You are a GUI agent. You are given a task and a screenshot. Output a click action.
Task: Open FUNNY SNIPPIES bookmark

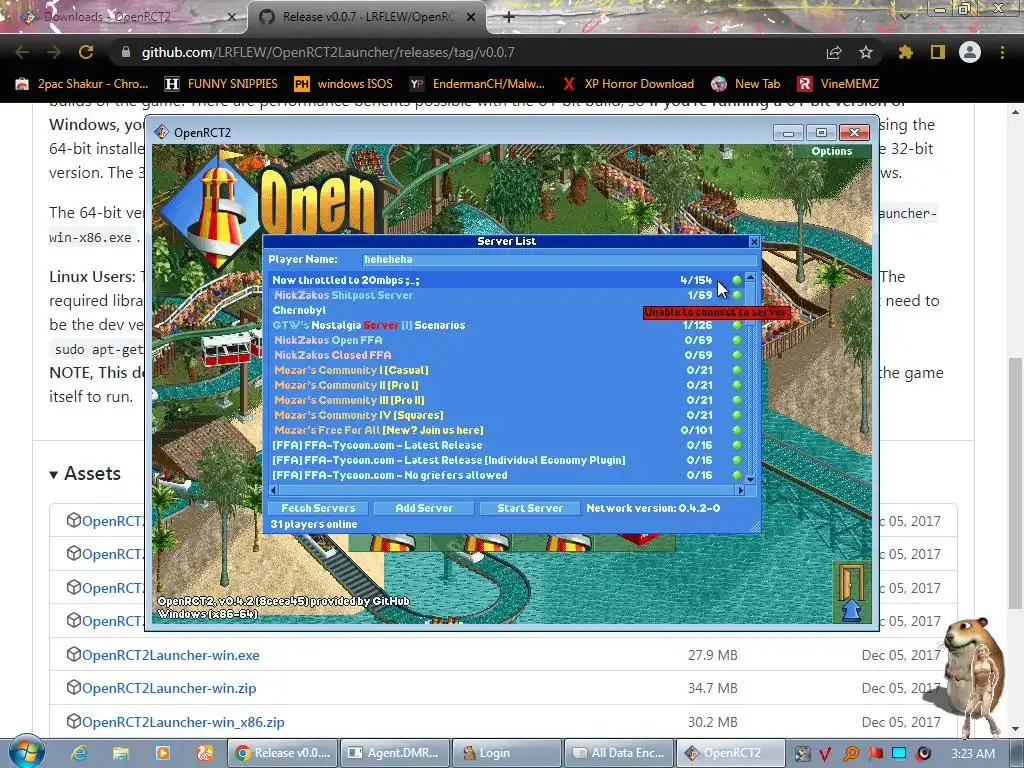[x=221, y=84]
